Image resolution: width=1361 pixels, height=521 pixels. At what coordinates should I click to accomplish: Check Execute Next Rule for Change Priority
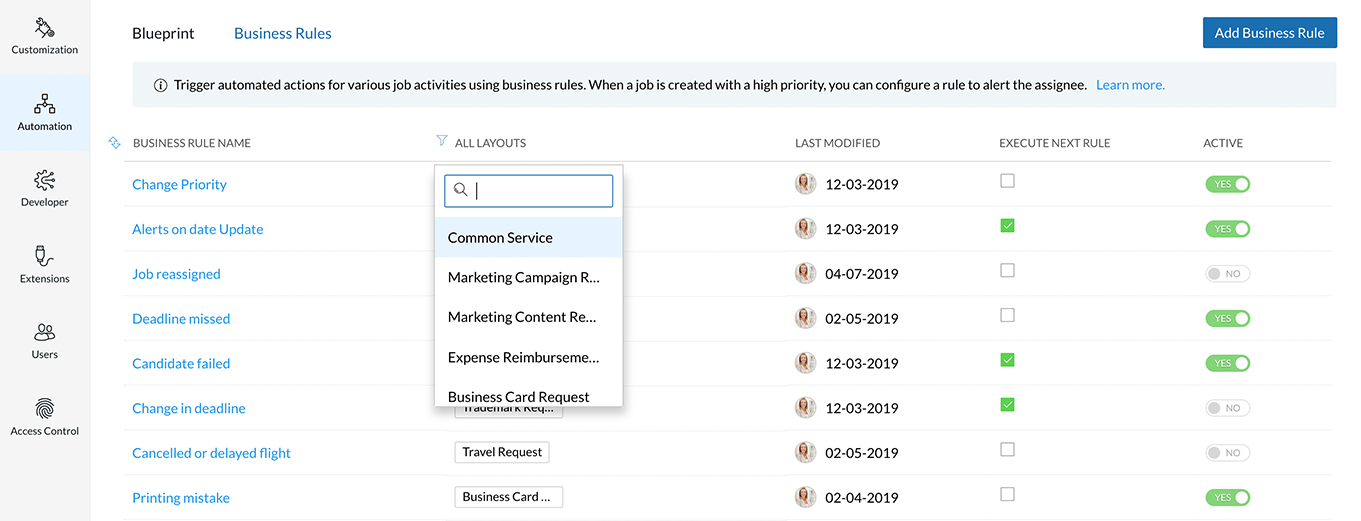coord(1007,181)
